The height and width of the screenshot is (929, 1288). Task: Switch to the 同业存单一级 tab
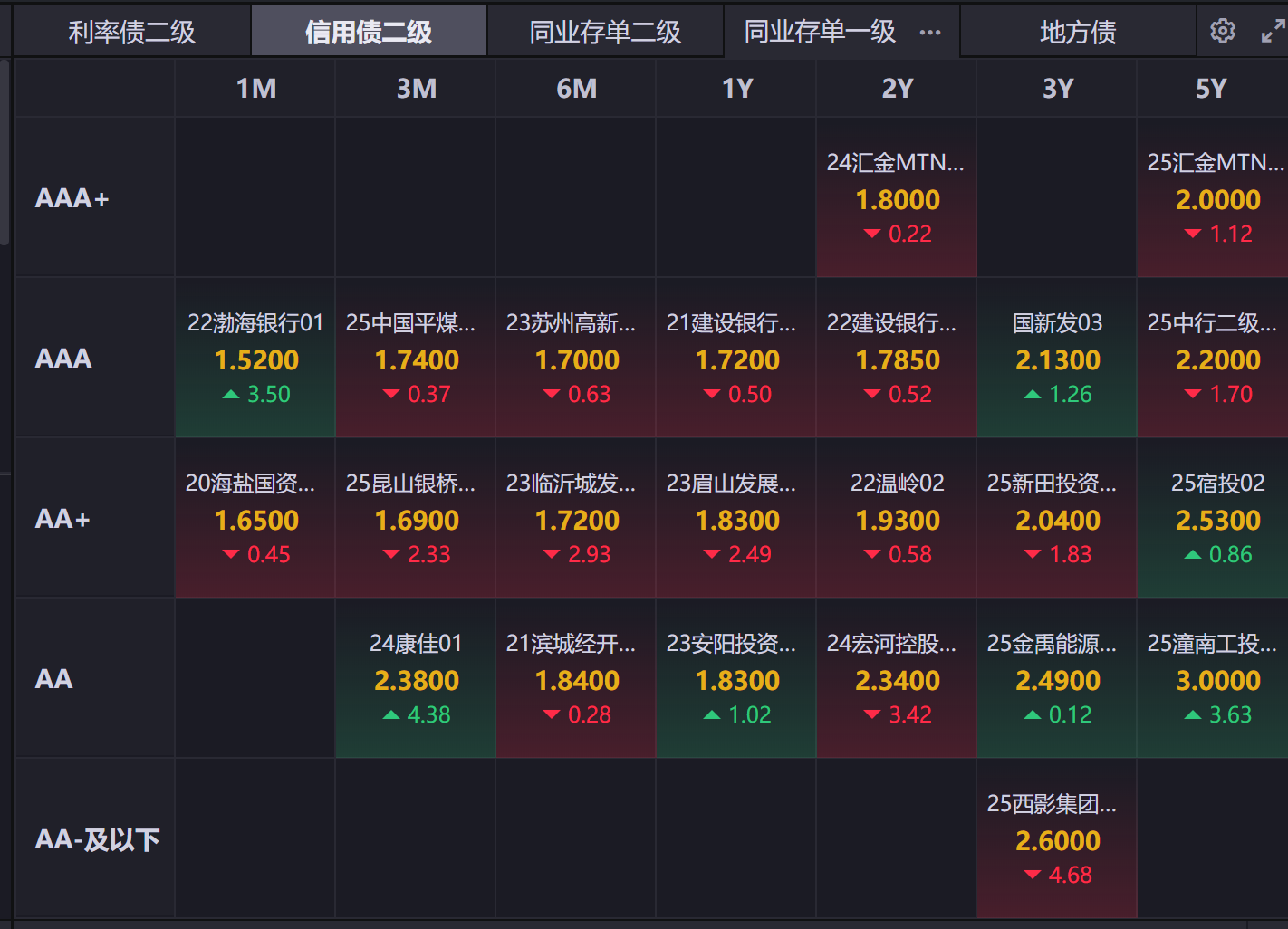820,33
